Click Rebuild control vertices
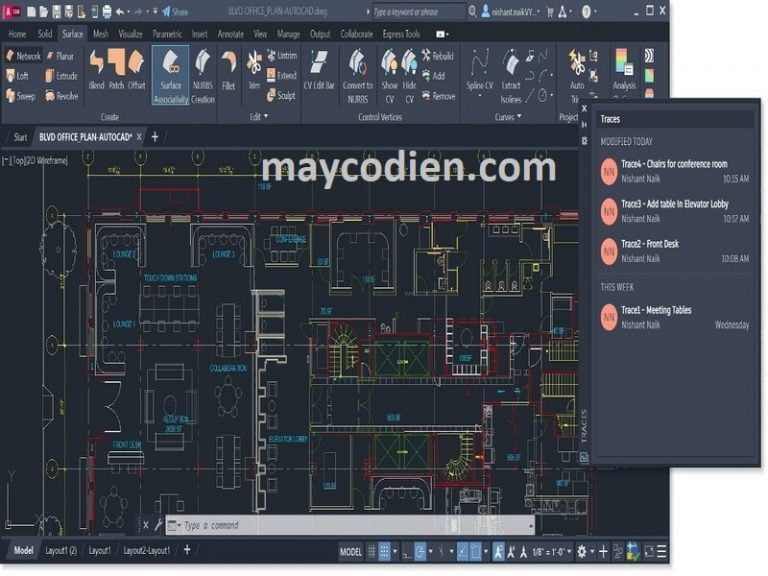768x576 pixels. 438,56
